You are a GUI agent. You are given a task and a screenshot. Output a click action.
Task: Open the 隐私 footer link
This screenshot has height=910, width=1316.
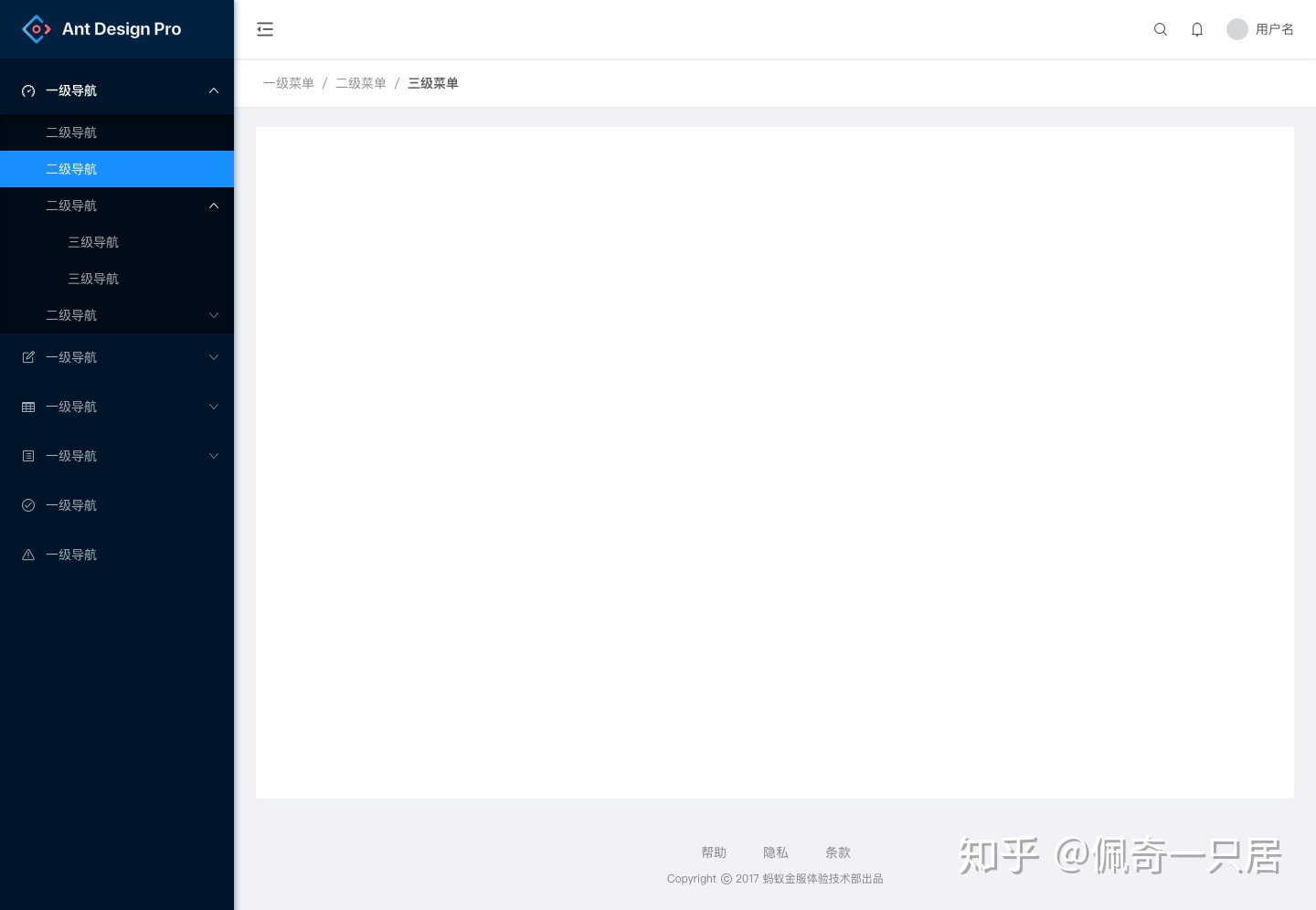click(x=776, y=852)
